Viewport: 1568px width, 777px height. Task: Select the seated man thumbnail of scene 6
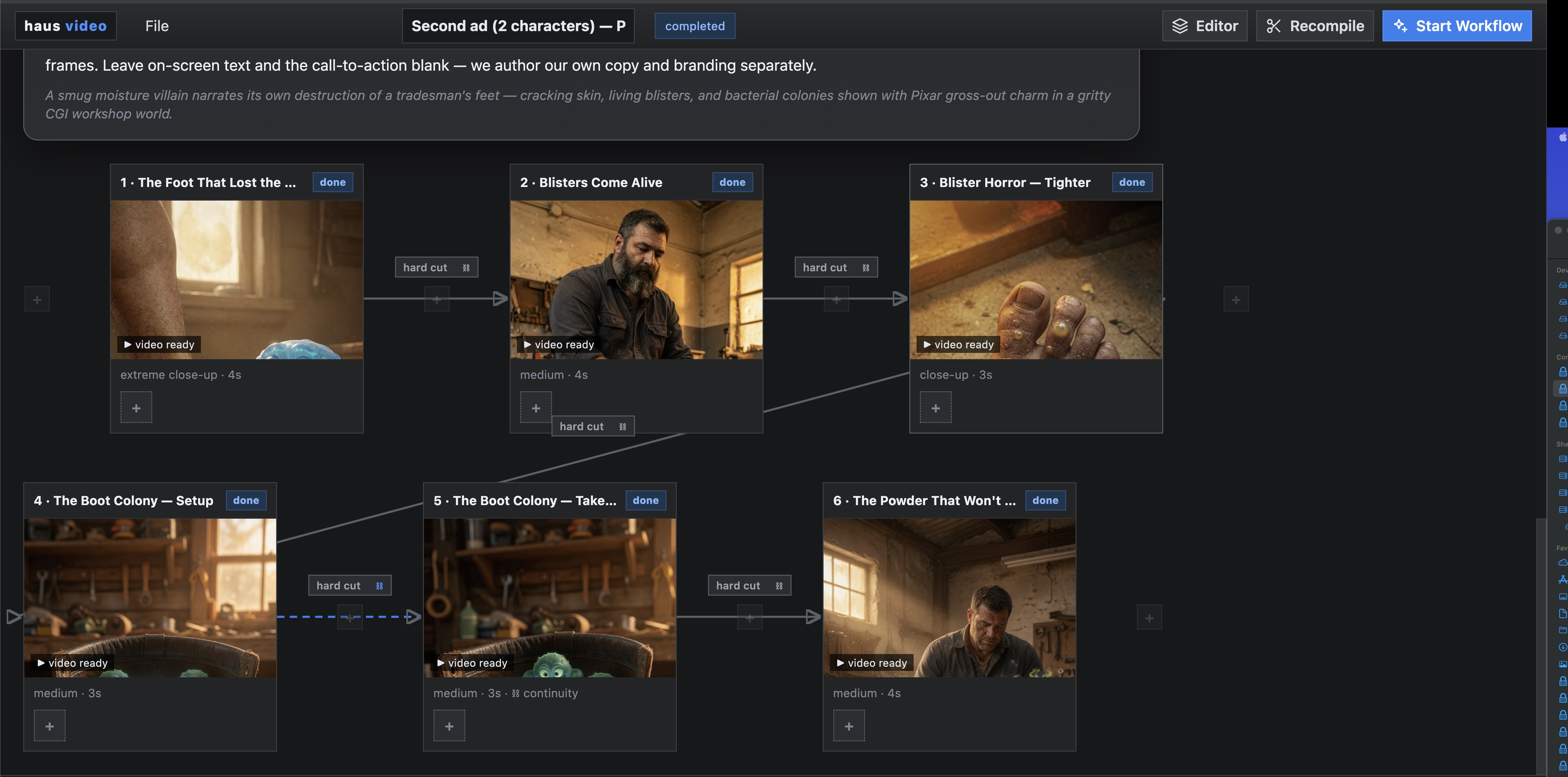(950, 598)
